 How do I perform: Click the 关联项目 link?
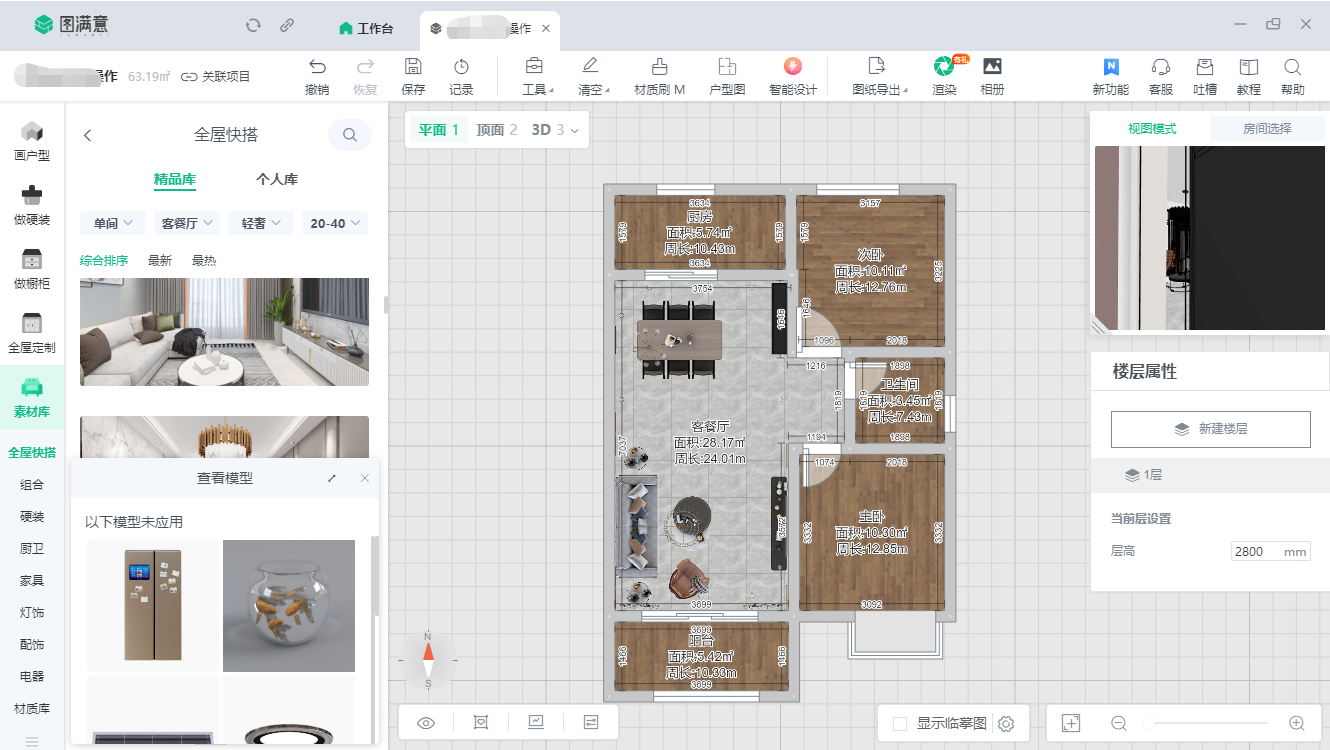216,76
